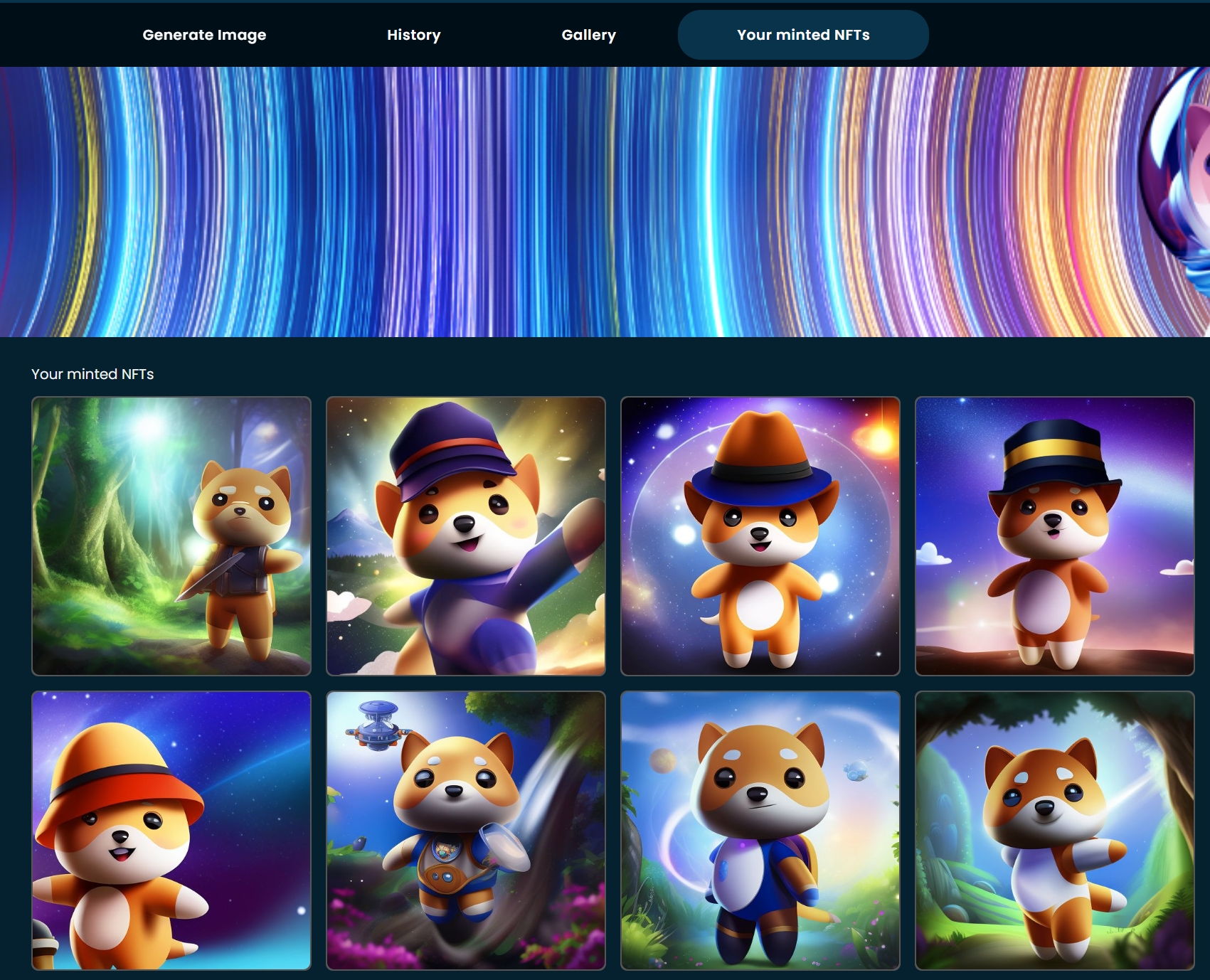The height and width of the screenshot is (980, 1210).
Task: Switch to the History tab
Action: pos(413,35)
